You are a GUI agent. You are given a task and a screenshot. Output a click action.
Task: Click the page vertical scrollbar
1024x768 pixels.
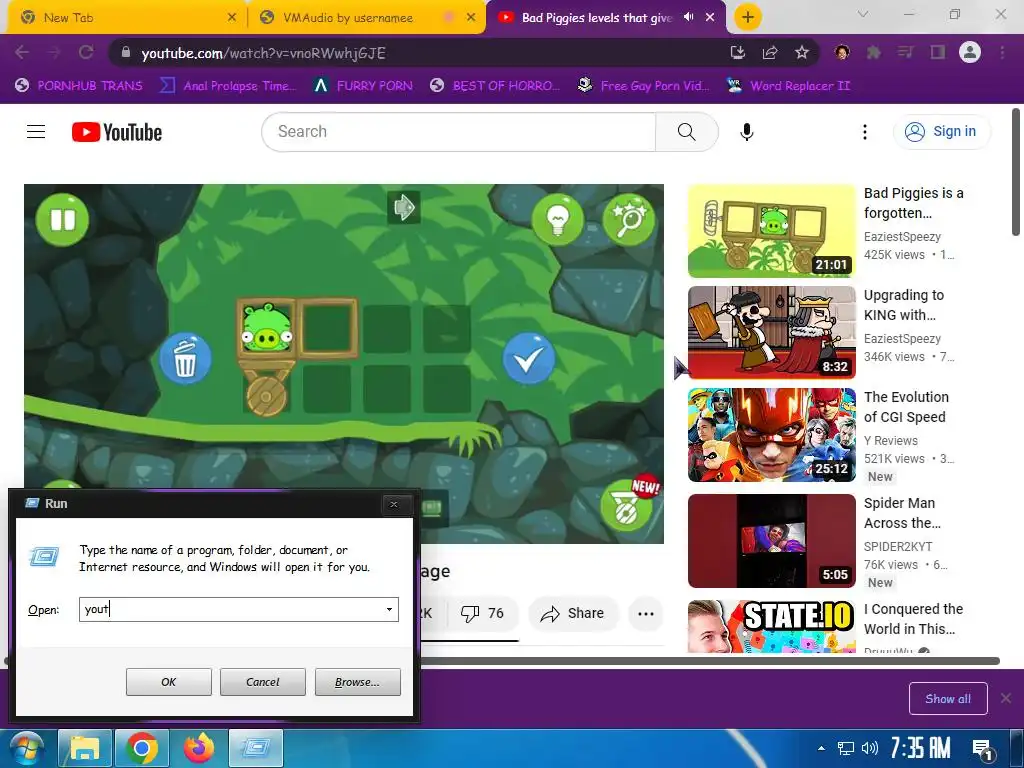coord(1016,172)
